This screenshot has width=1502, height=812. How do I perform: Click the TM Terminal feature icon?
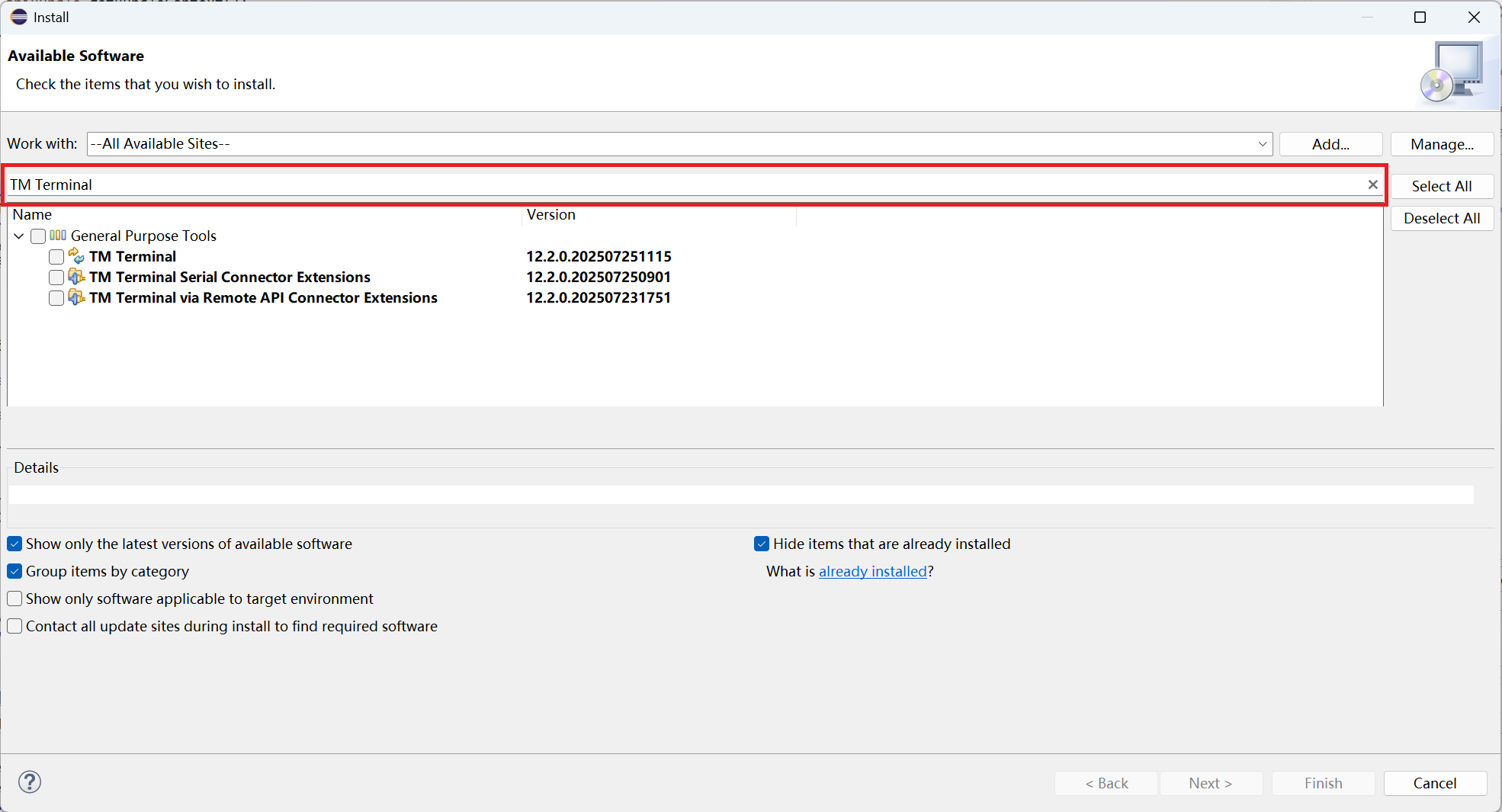(x=76, y=256)
